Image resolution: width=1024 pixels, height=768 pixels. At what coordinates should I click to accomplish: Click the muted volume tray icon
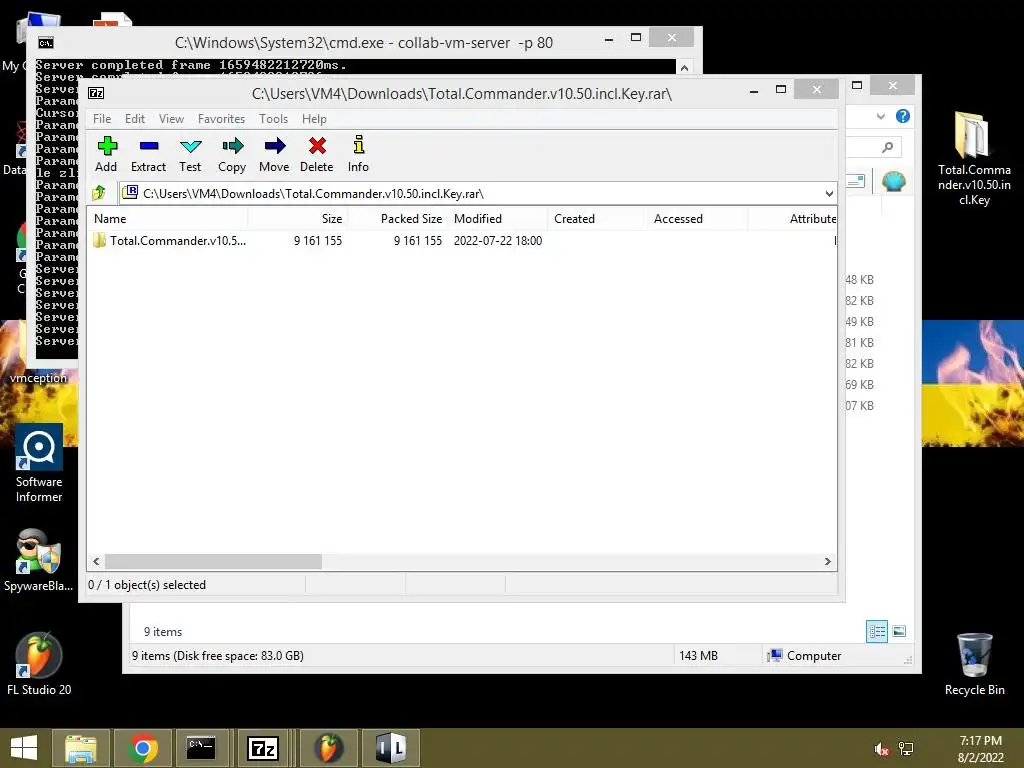881,749
